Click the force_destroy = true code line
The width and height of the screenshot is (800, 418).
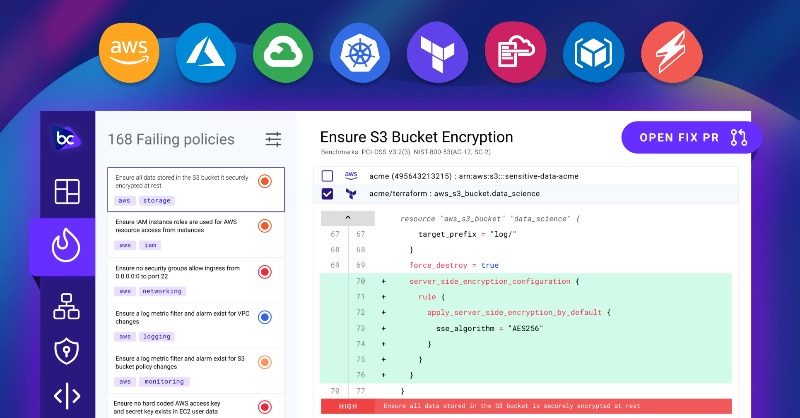point(454,265)
